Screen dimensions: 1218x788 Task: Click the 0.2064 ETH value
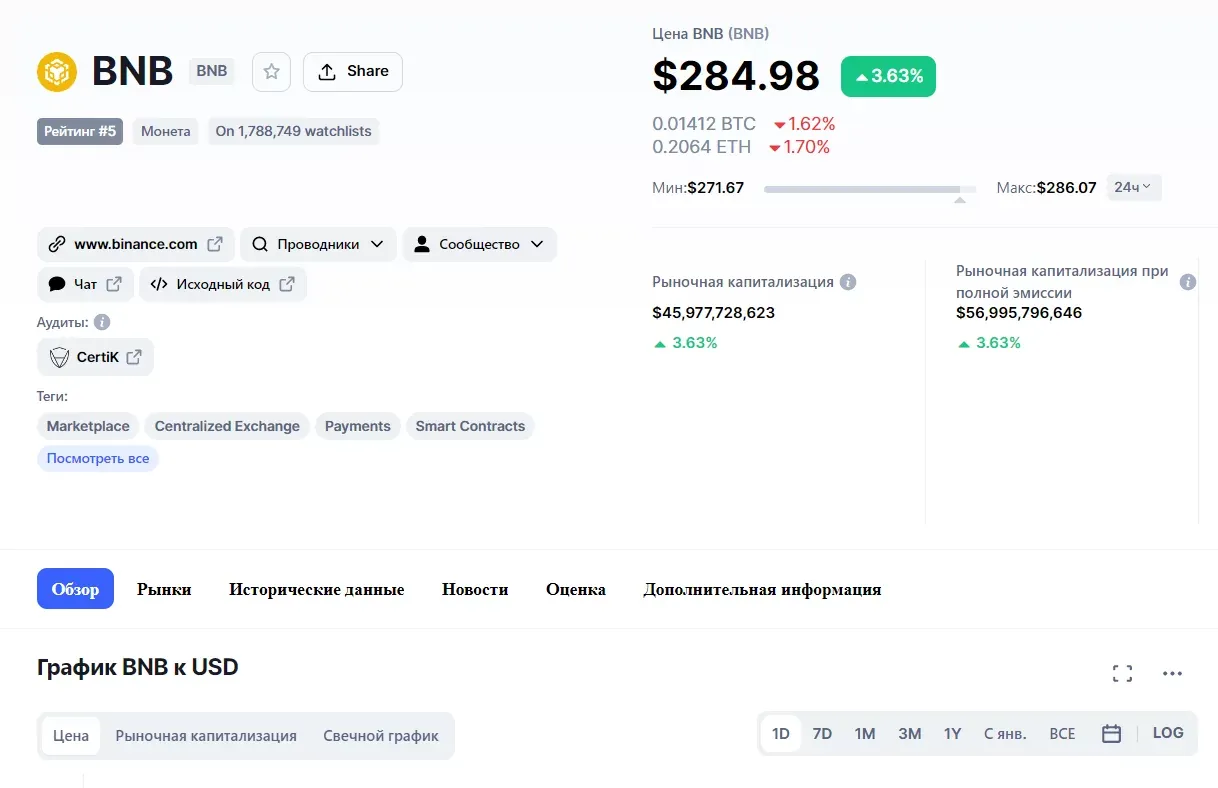pos(701,147)
